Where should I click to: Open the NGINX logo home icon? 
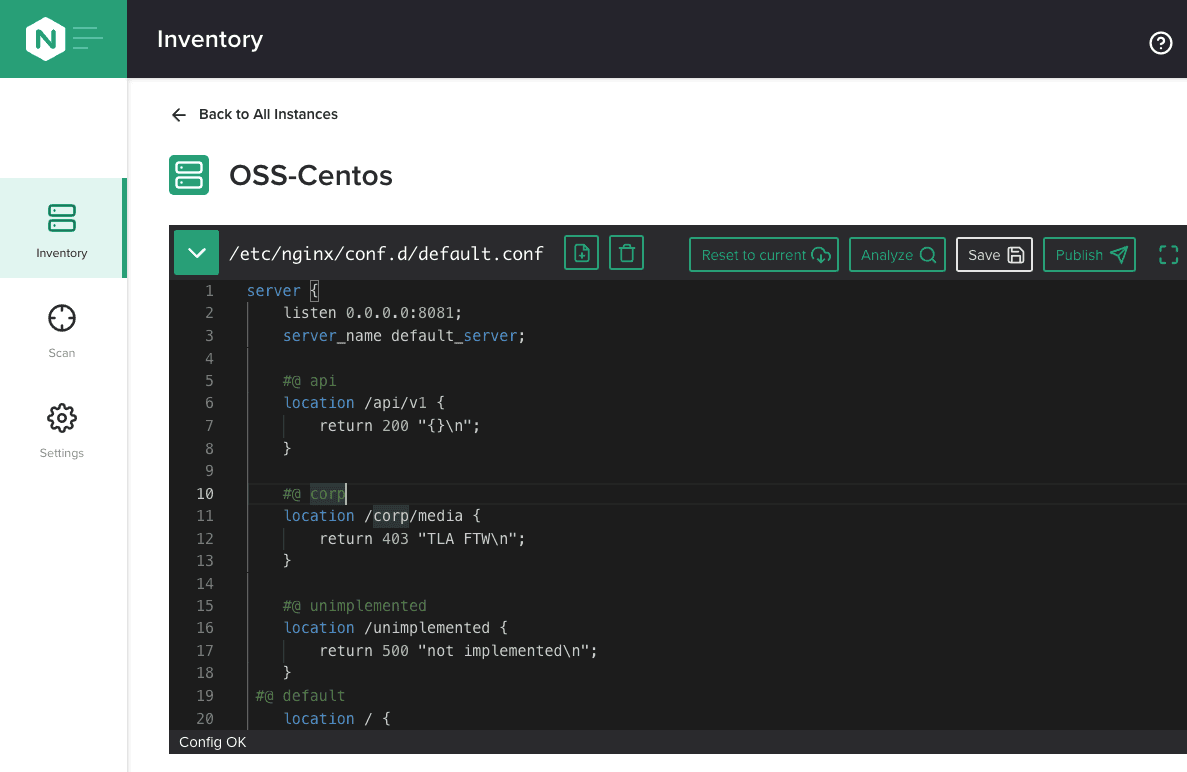tap(45, 38)
